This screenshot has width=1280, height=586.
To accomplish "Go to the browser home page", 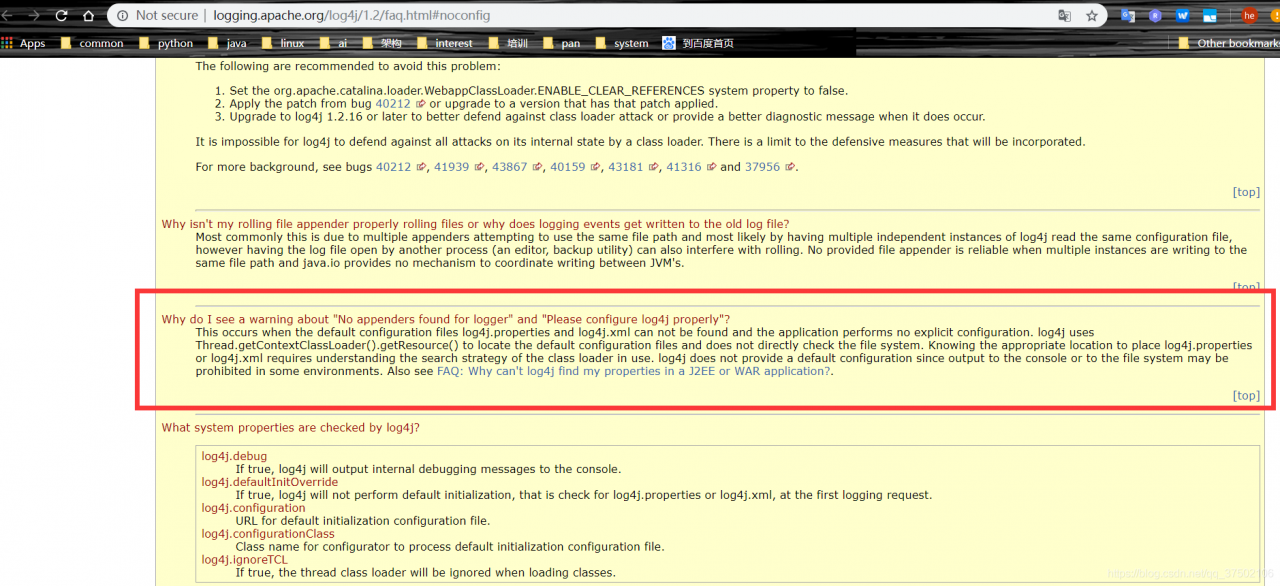I will point(88,16).
